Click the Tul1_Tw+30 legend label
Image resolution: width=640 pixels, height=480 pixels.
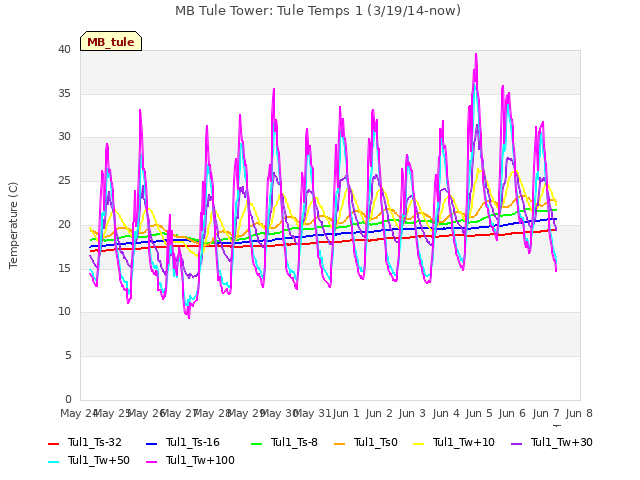[x=562, y=442]
